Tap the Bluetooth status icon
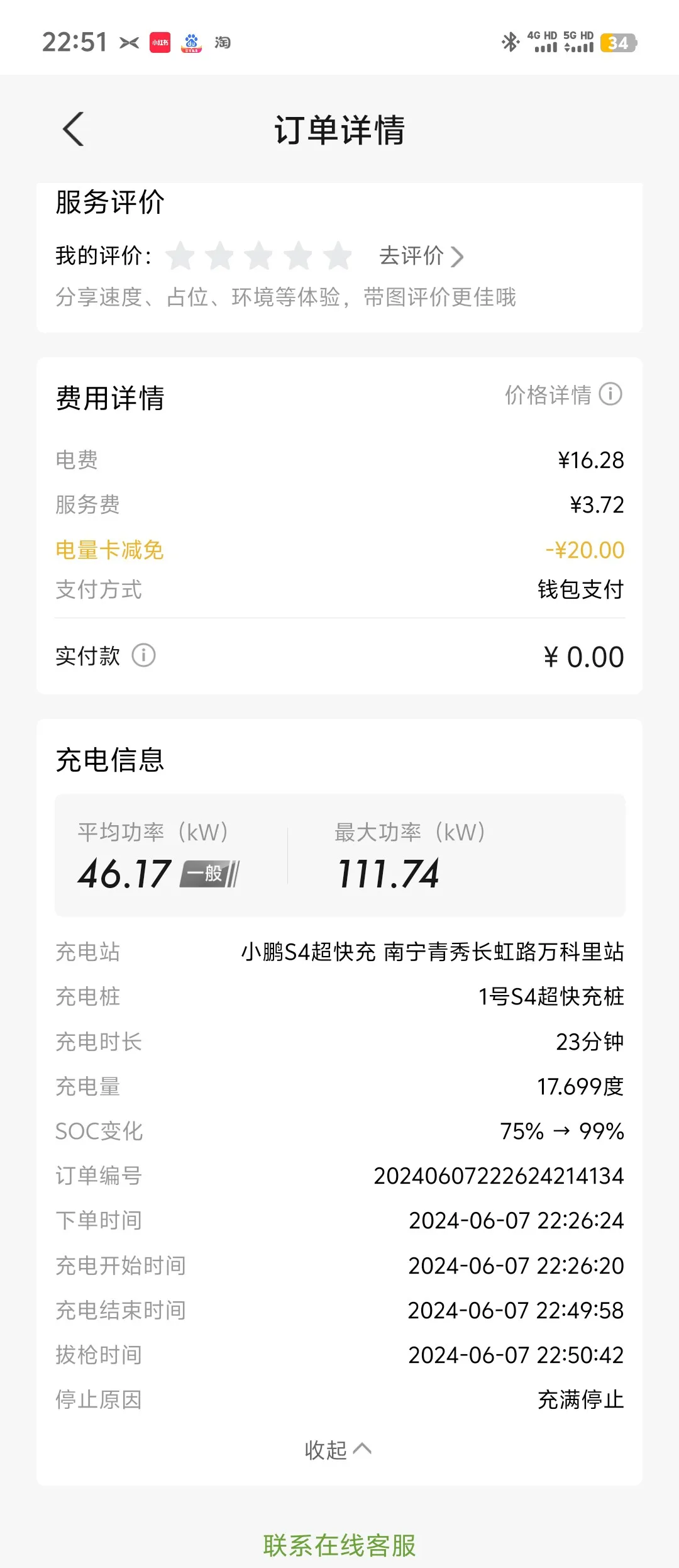The image size is (679, 1568). tap(510, 42)
